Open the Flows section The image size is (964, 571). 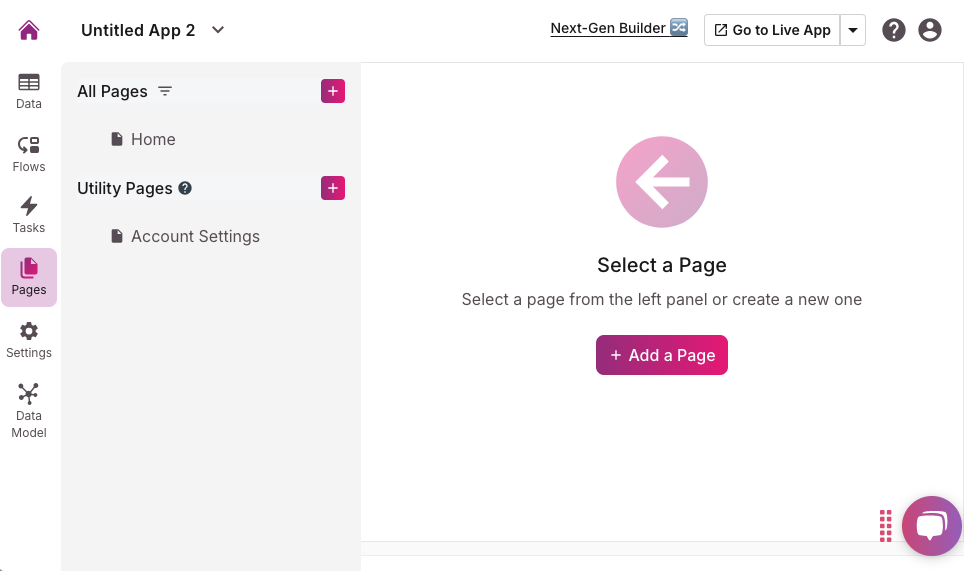[29, 154]
